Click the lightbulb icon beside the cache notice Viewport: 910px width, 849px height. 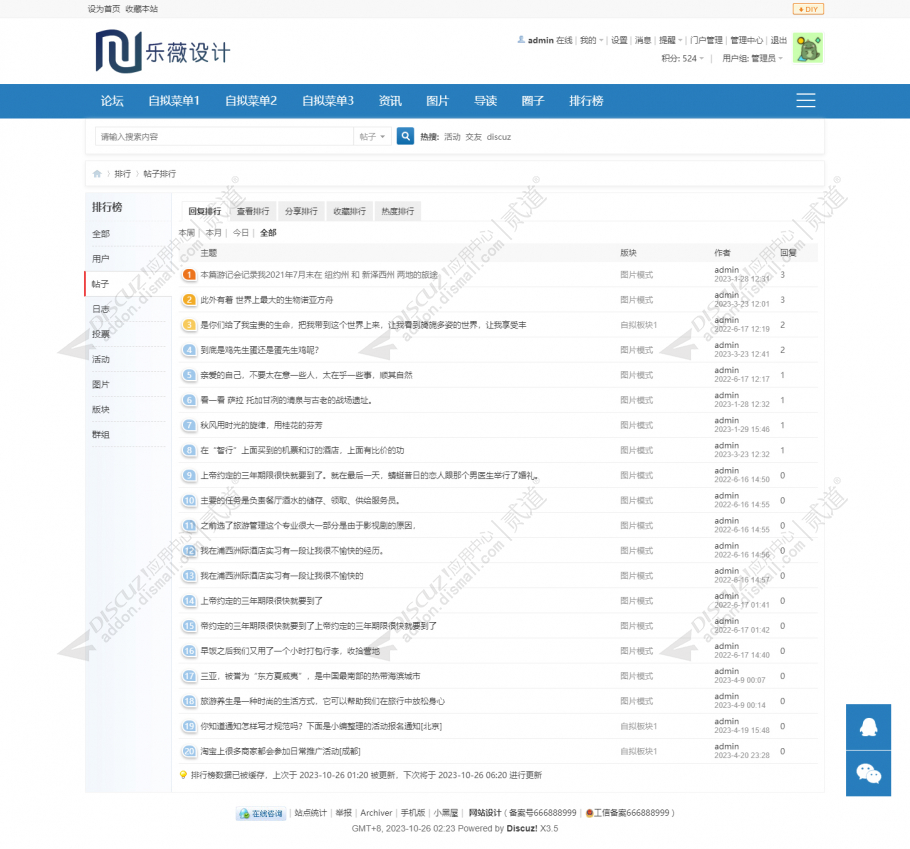183,775
